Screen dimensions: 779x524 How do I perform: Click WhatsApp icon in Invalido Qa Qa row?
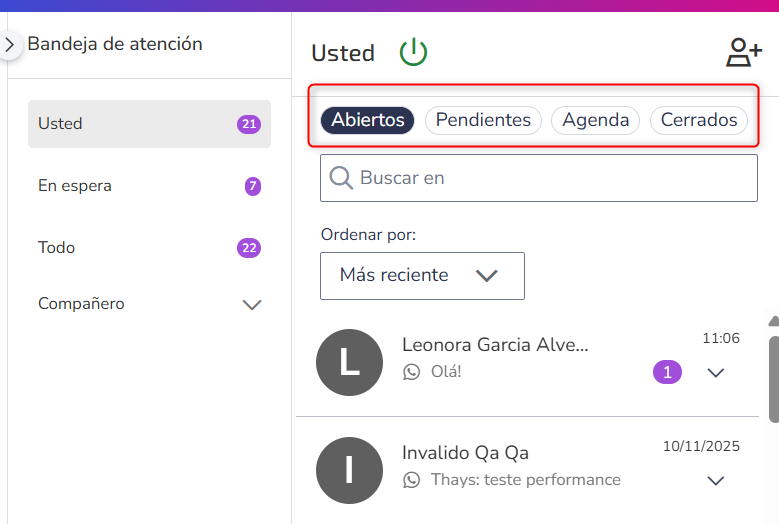[411, 480]
